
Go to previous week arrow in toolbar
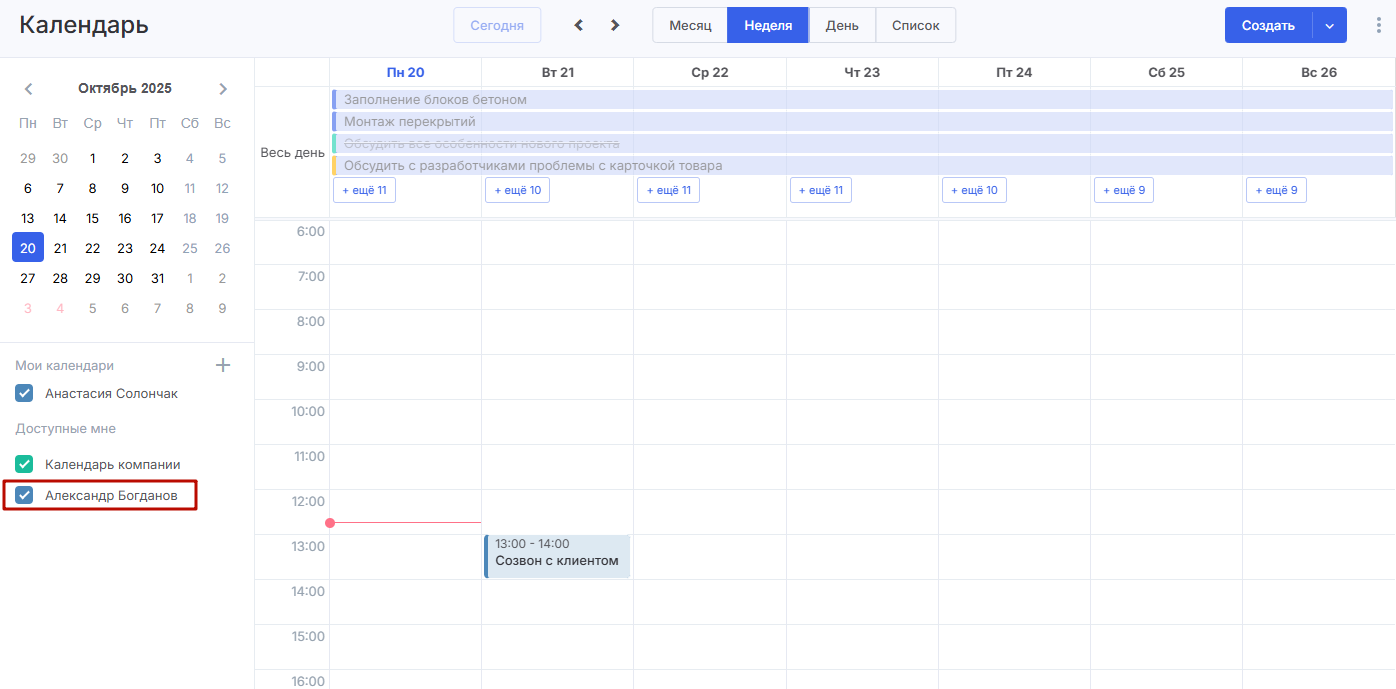click(578, 25)
